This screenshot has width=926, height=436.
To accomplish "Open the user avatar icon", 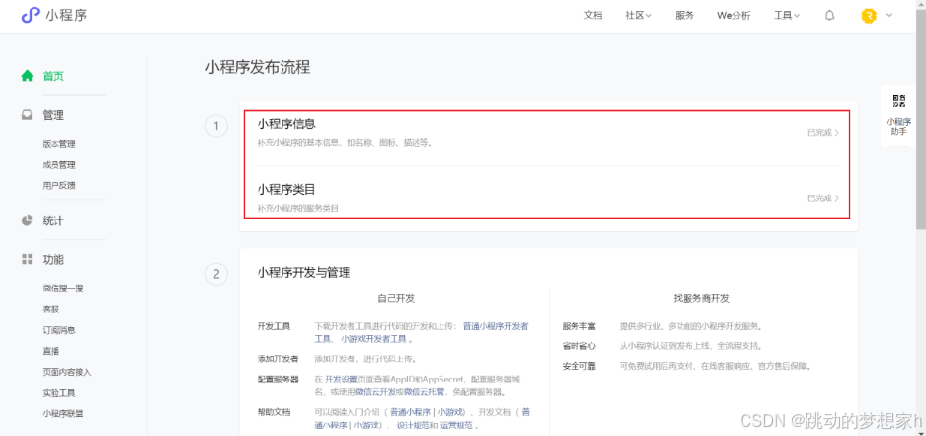I will click(x=869, y=16).
